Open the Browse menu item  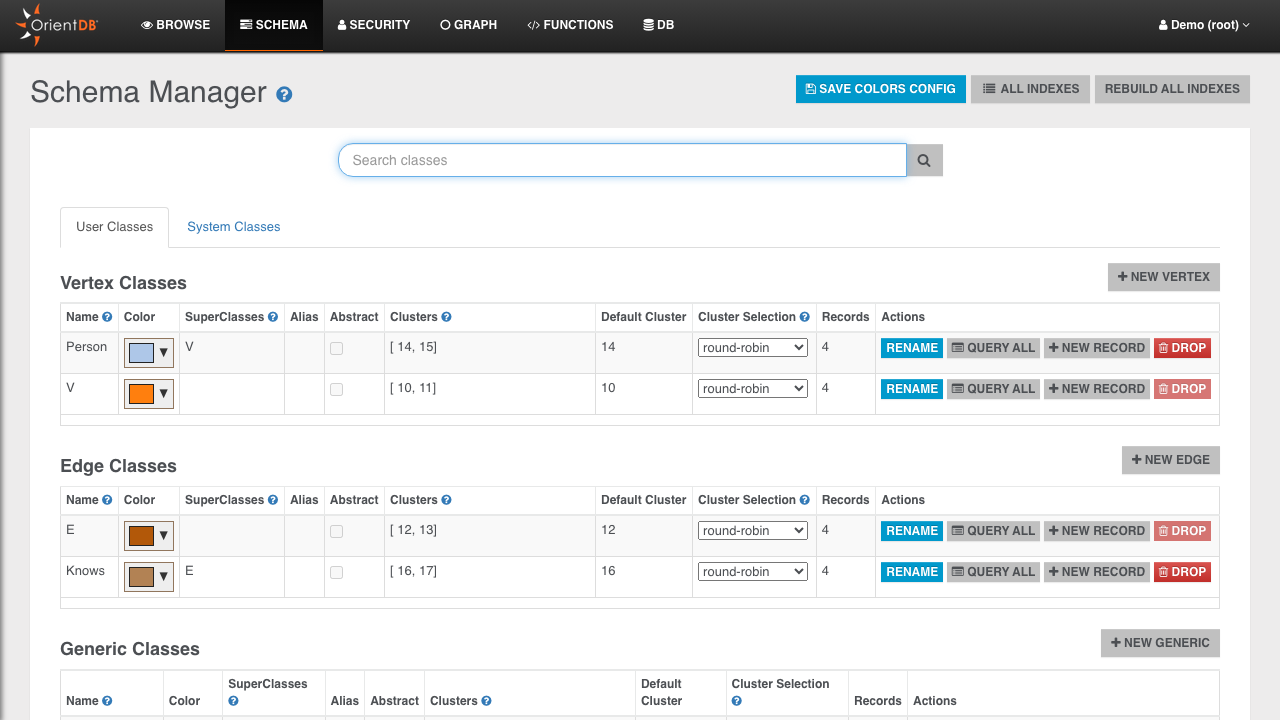[176, 25]
